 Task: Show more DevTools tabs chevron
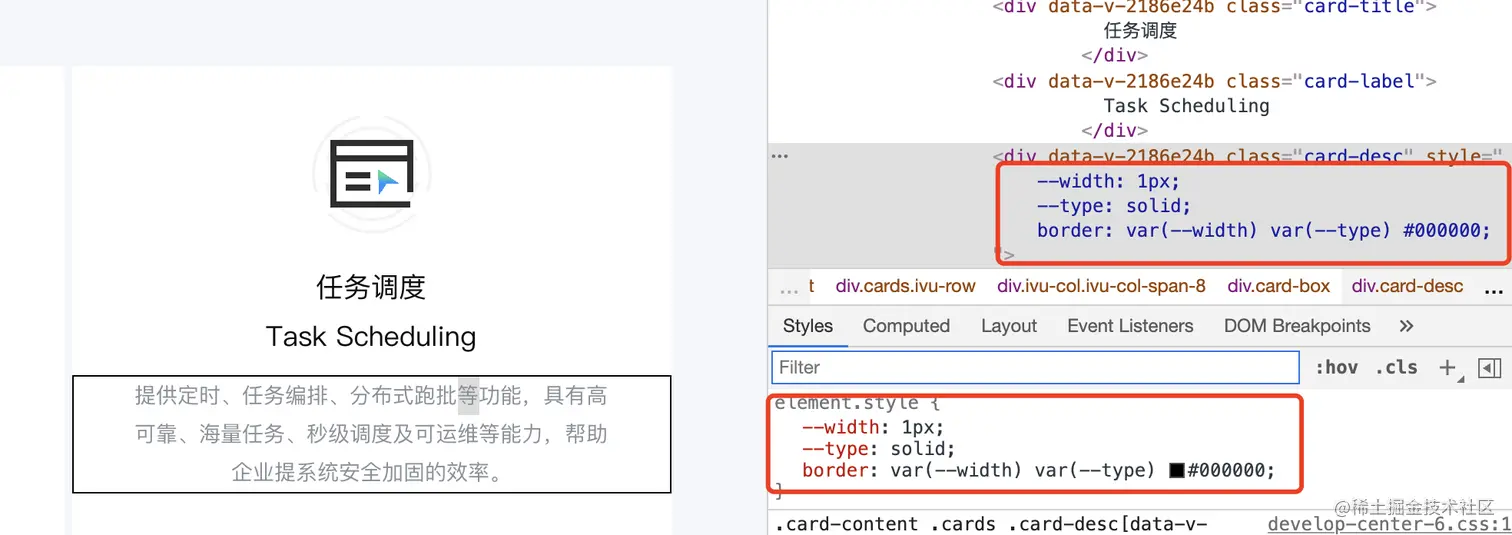pos(1406,326)
